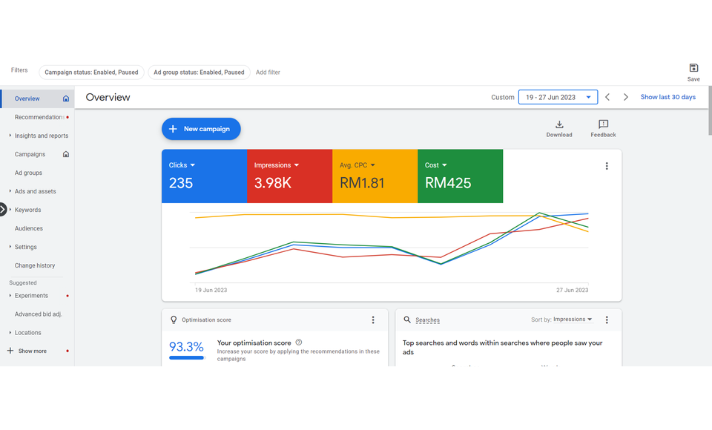Viewport: 712px width, 430px height.
Task: Open the date range 19 - 27 Jun 2023 dropdown
Action: click(557, 97)
